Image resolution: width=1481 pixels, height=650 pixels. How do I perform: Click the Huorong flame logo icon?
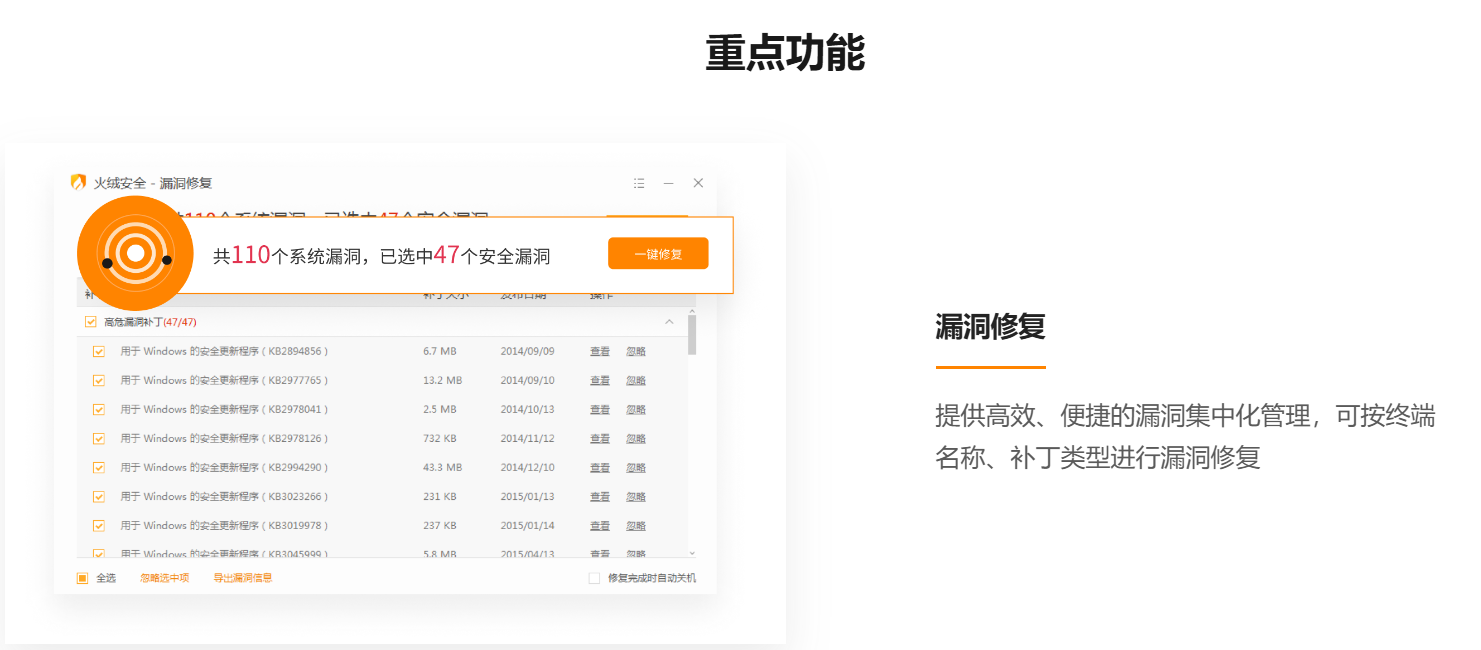[x=78, y=183]
